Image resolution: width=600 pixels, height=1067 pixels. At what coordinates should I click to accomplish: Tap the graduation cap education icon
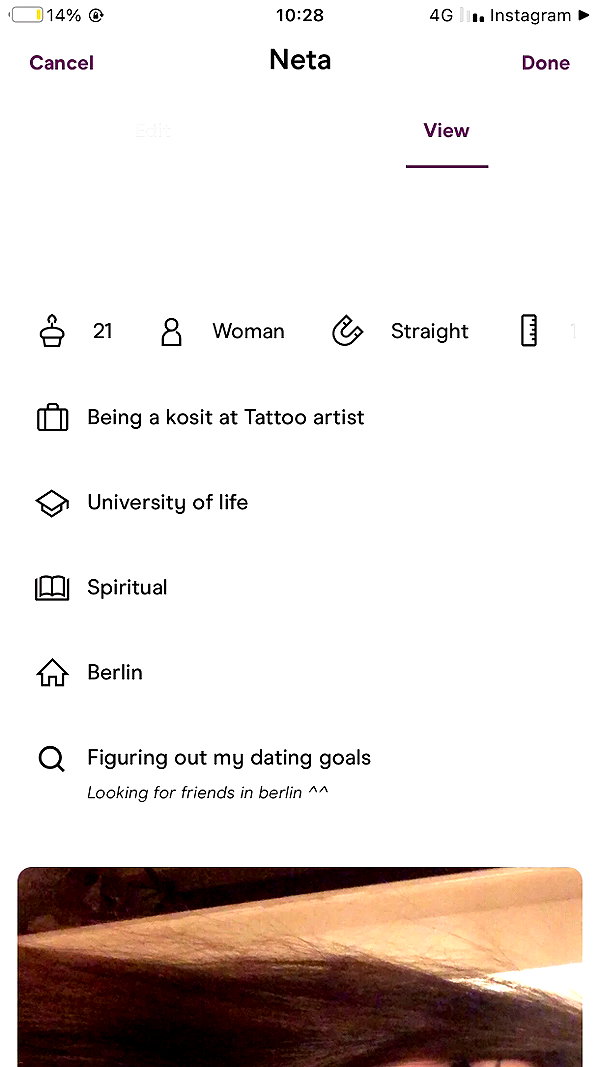tap(52, 503)
